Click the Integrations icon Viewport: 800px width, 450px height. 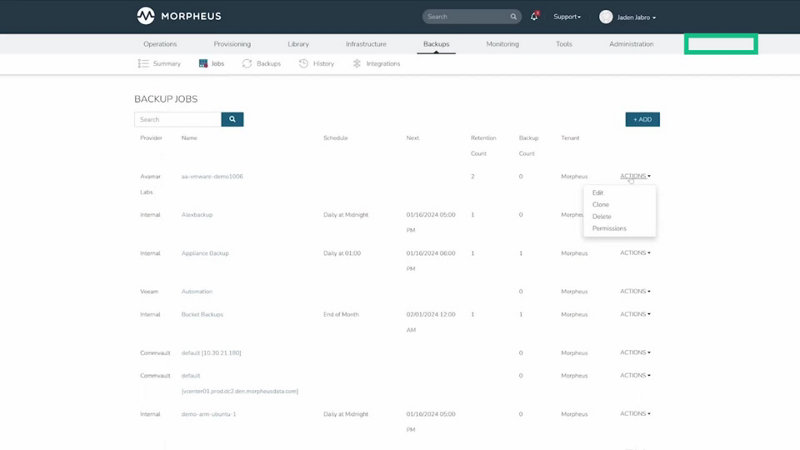[357, 63]
